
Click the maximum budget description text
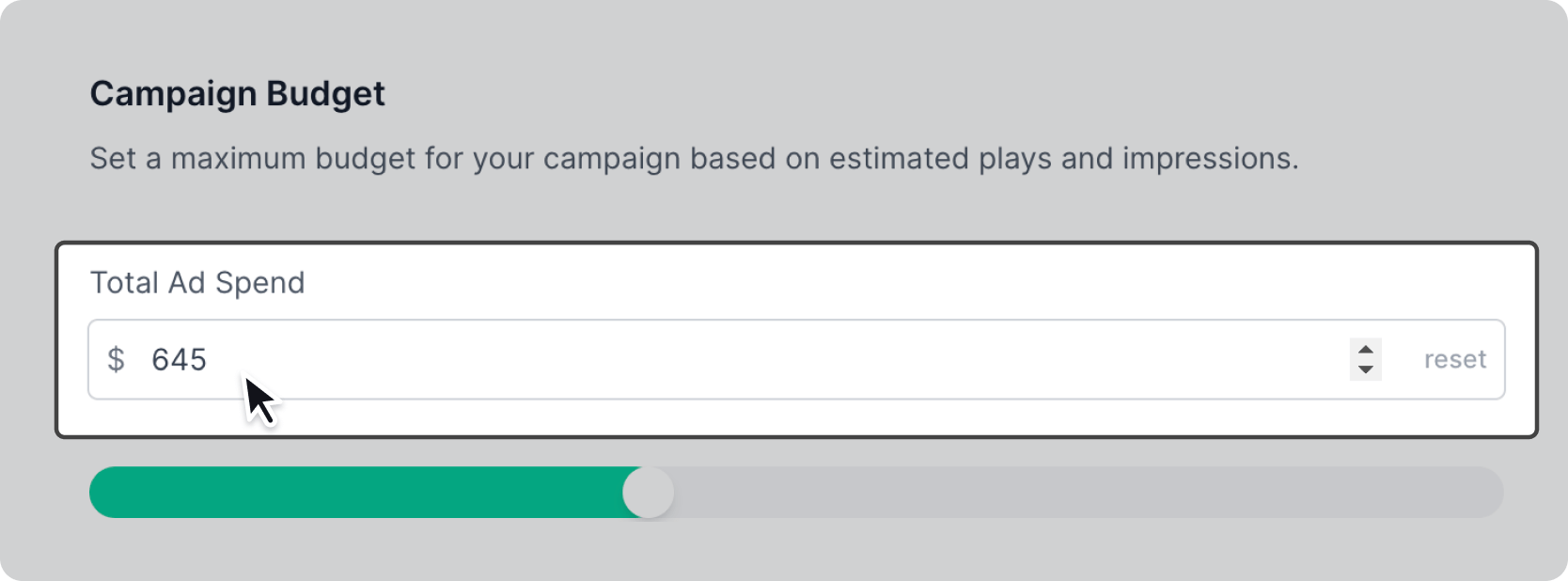(694, 159)
